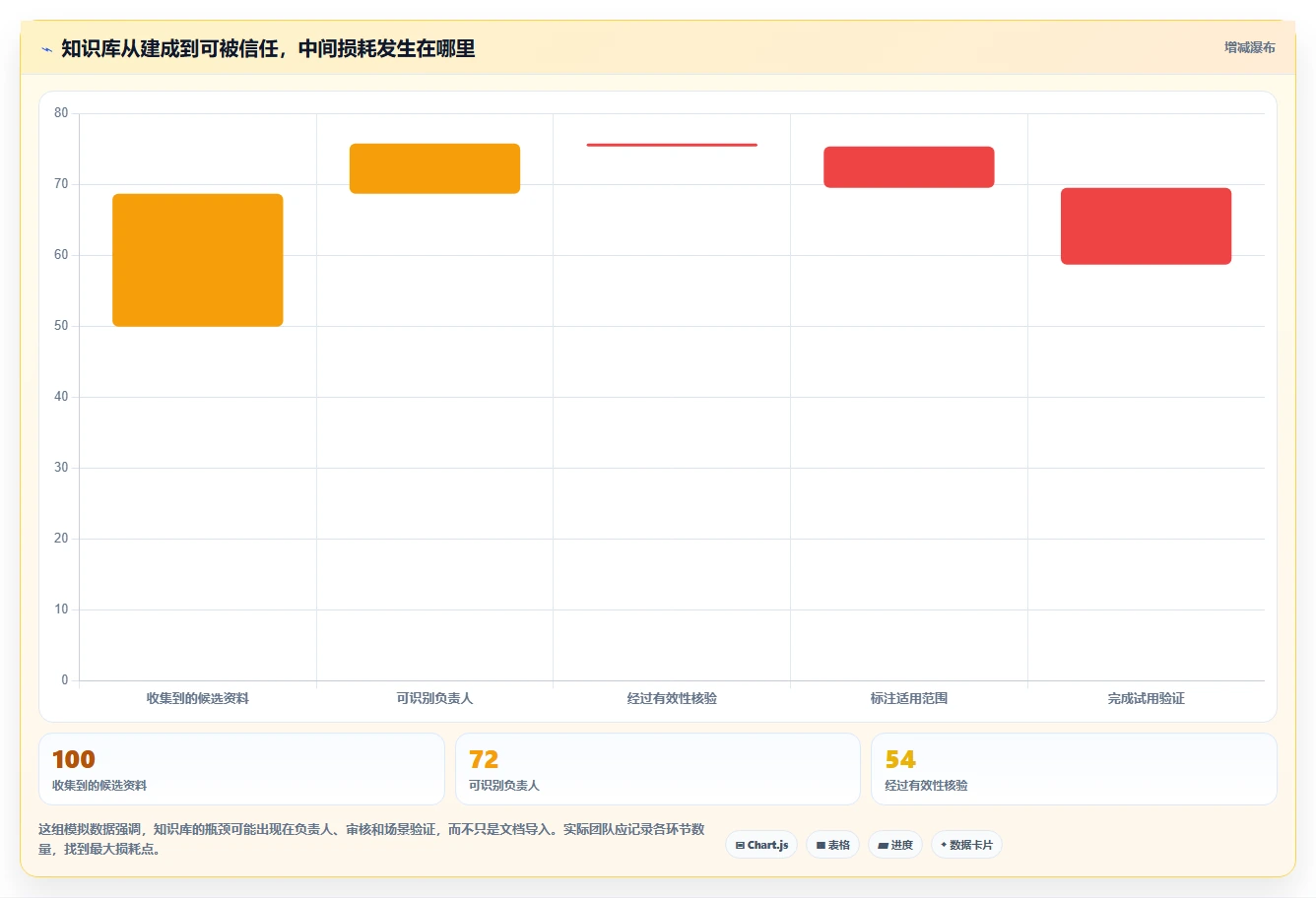
Task: Click the y-axis value 80
Action: click(61, 113)
